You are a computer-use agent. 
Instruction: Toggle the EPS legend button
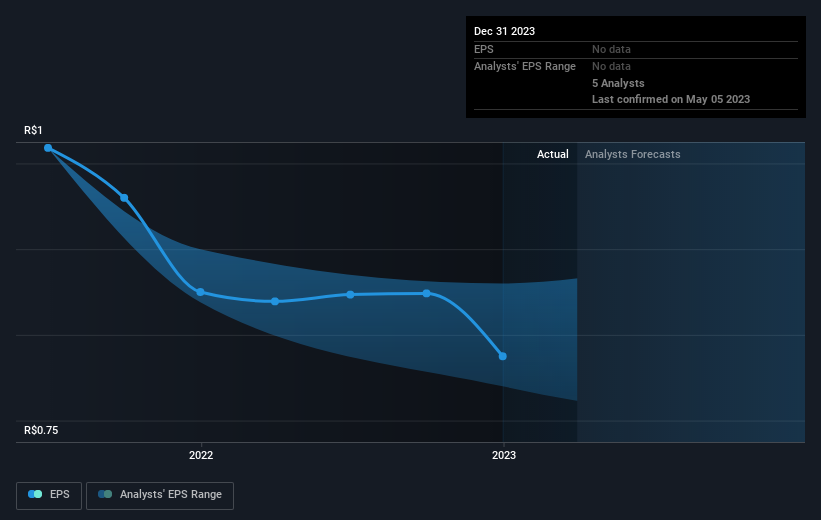tap(49, 495)
